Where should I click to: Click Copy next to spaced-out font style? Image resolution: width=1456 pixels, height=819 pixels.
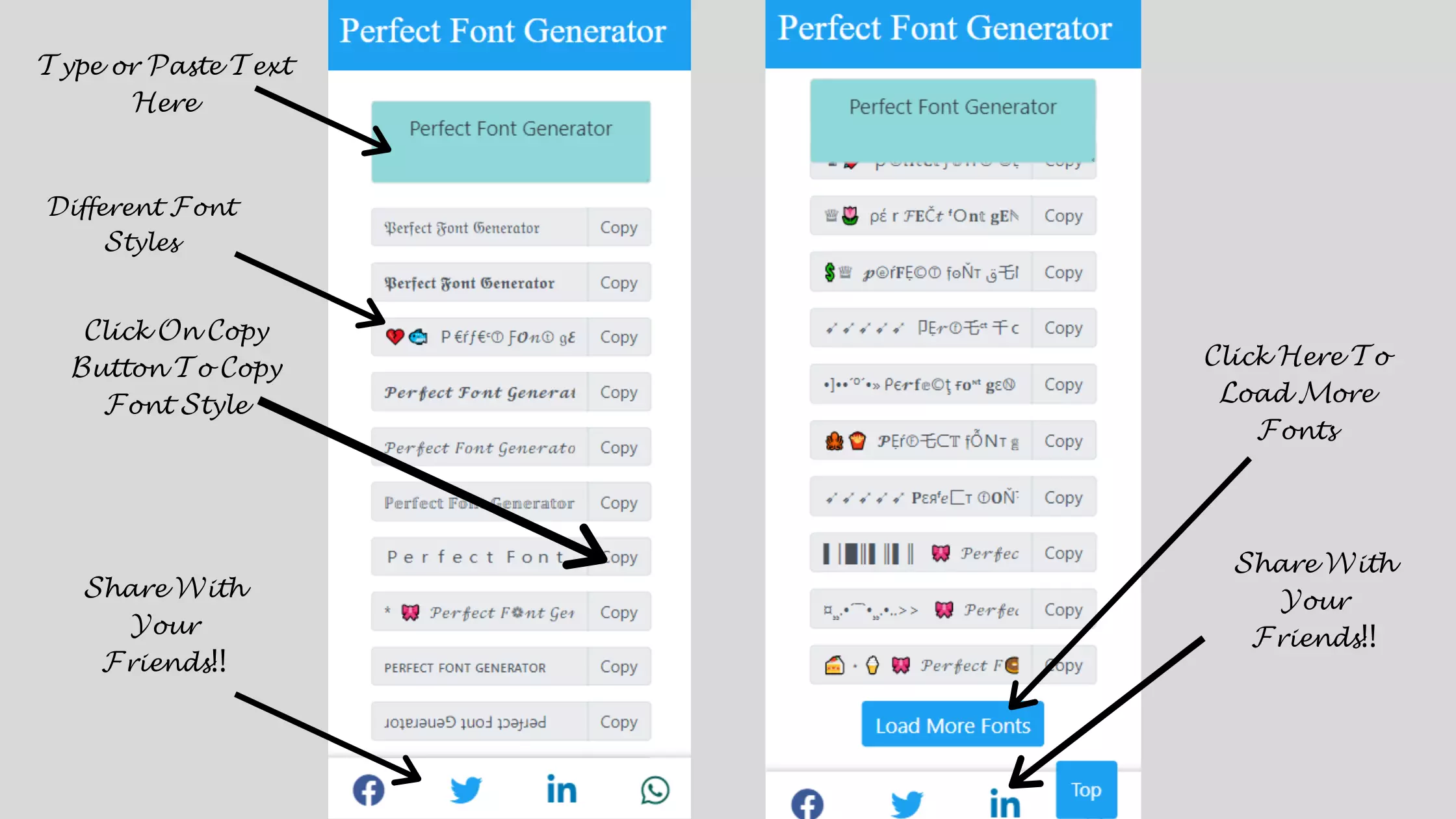pos(619,557)
